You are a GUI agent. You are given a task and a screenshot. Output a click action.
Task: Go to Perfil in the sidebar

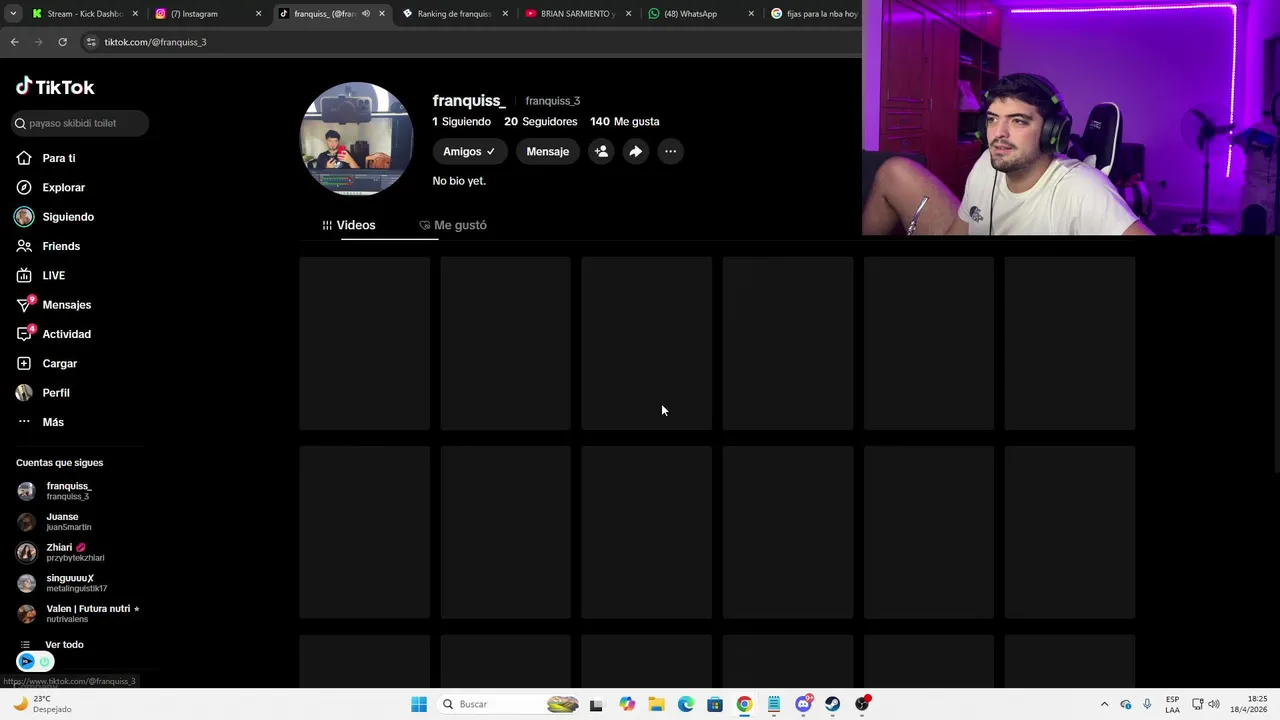[x=43, y=393]
